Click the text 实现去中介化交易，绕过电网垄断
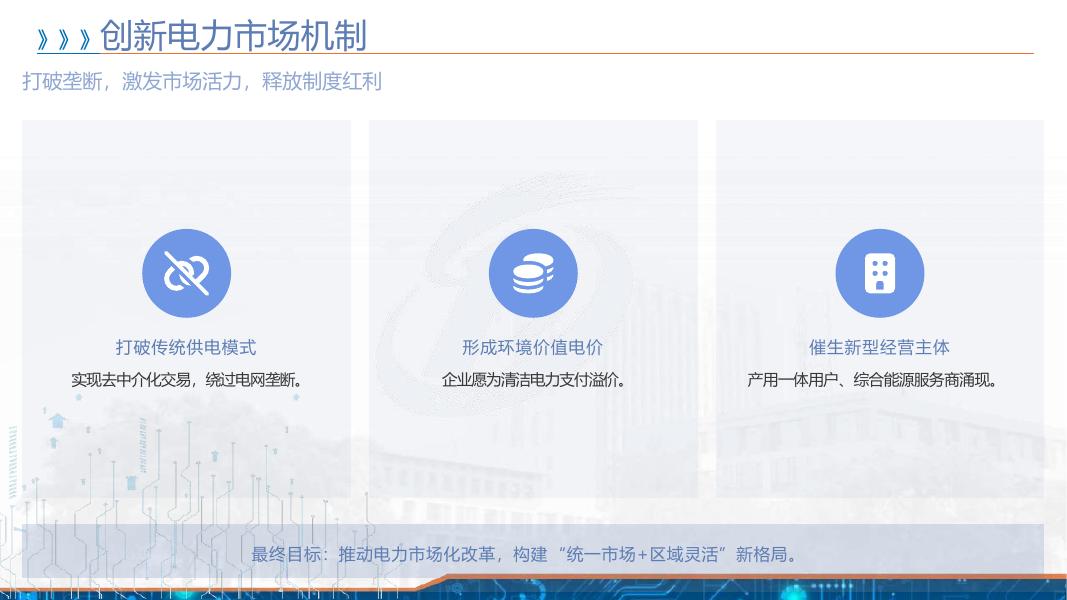This screenshot has height=600, width=1067. point(187,379)
